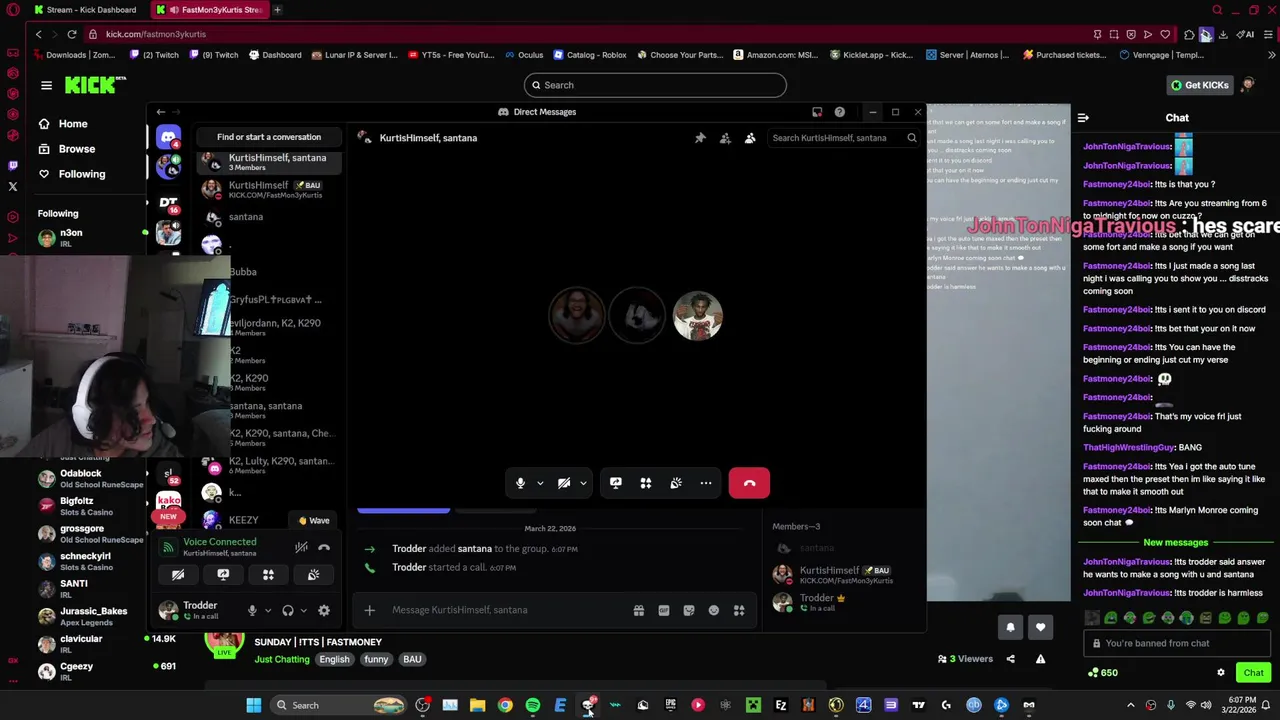The image size is (1280, 720).
Task: Deafen with headphones icon in user panel
Action: click(288, 610)
